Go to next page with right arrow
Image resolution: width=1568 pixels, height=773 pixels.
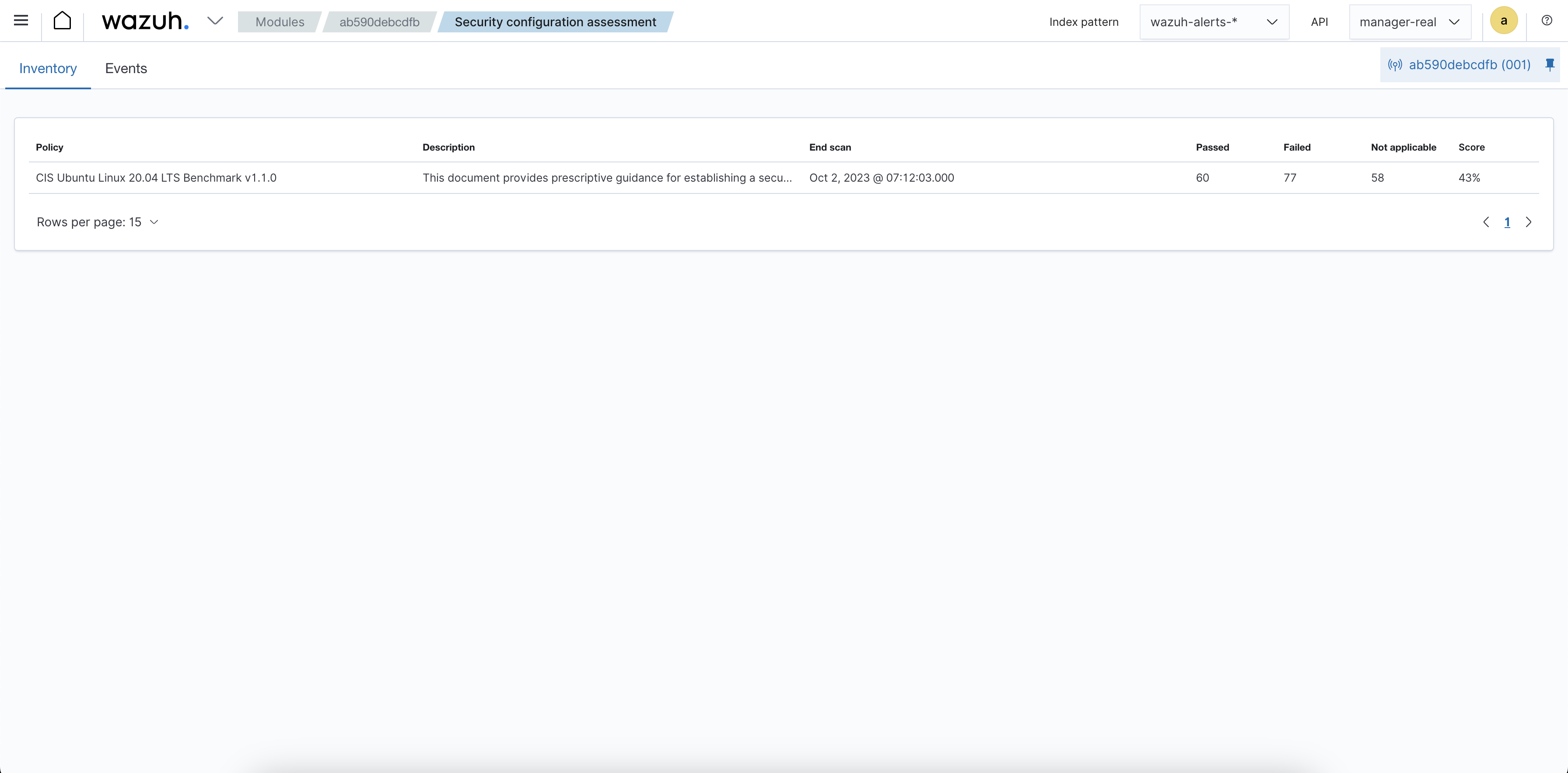[1529, 222]
